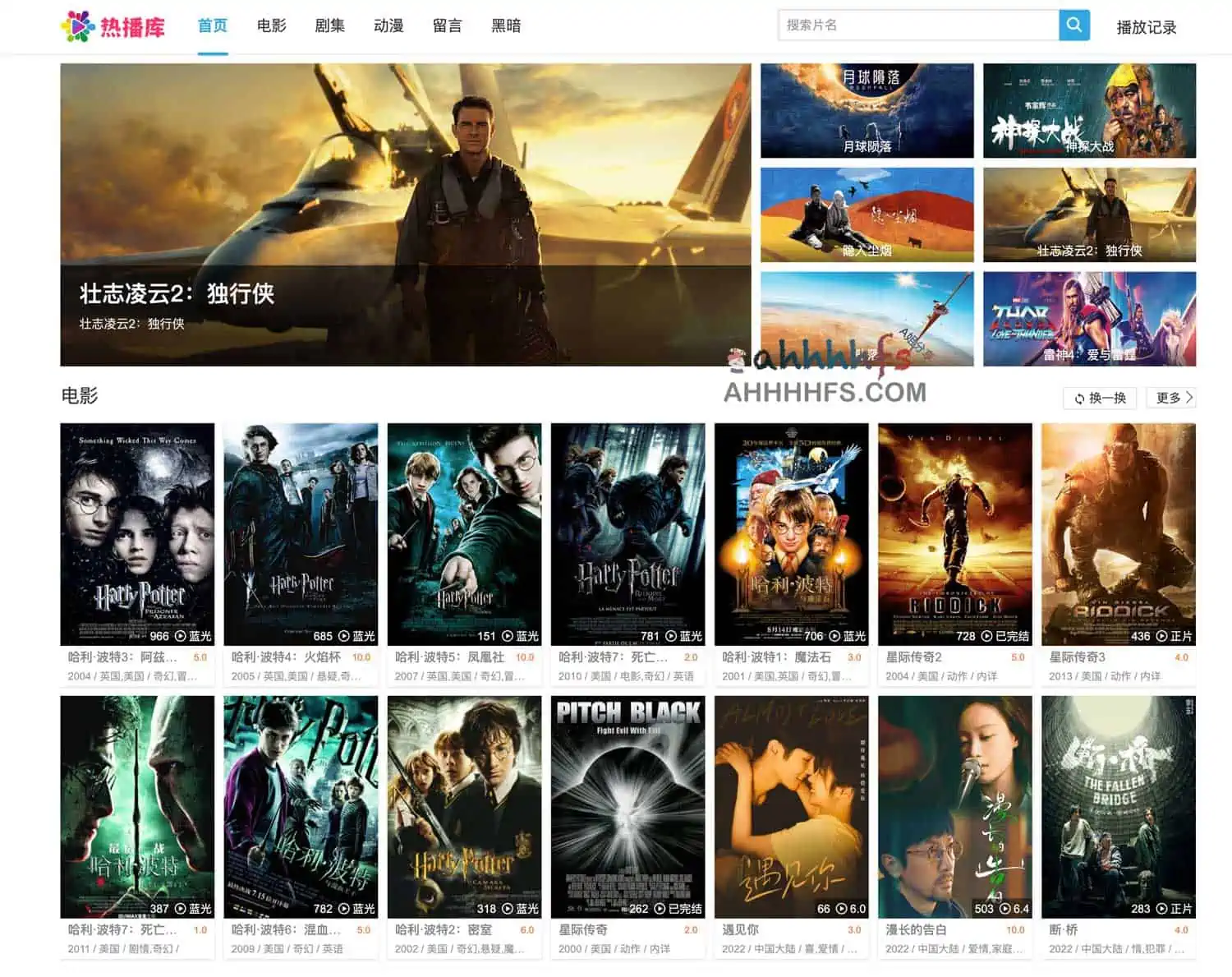Toggle dark mode via 黑暗 menu item
The image size is (1232, 977).
pyautogui.click(x=506, y=26)
